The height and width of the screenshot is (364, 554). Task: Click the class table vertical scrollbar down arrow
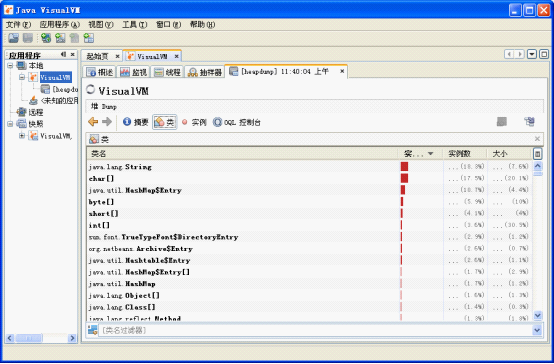537,315
